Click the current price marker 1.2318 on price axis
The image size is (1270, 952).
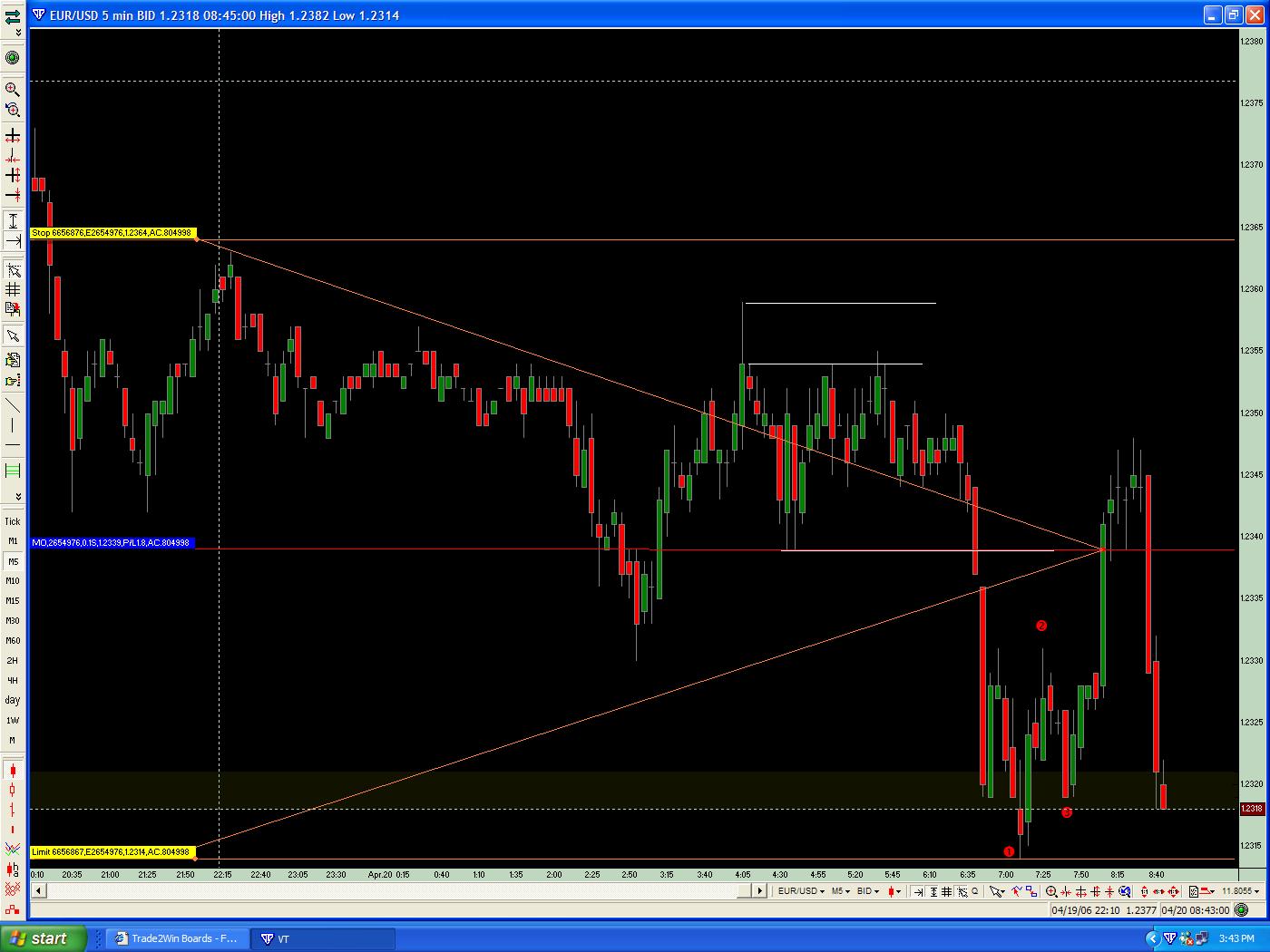[x=1252, y=808]
